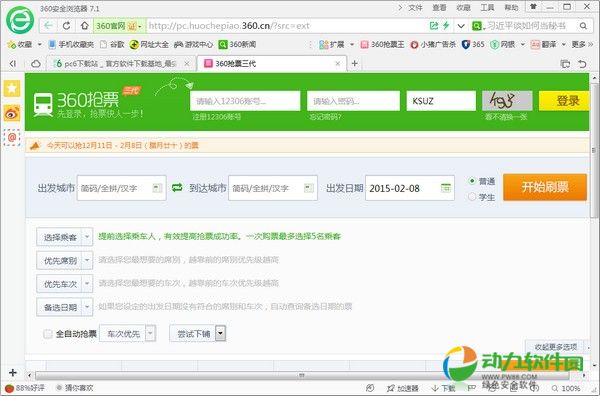The image size is (600, 396).
Task: Reload the page with the refresh icon
Action: [67, 26]
